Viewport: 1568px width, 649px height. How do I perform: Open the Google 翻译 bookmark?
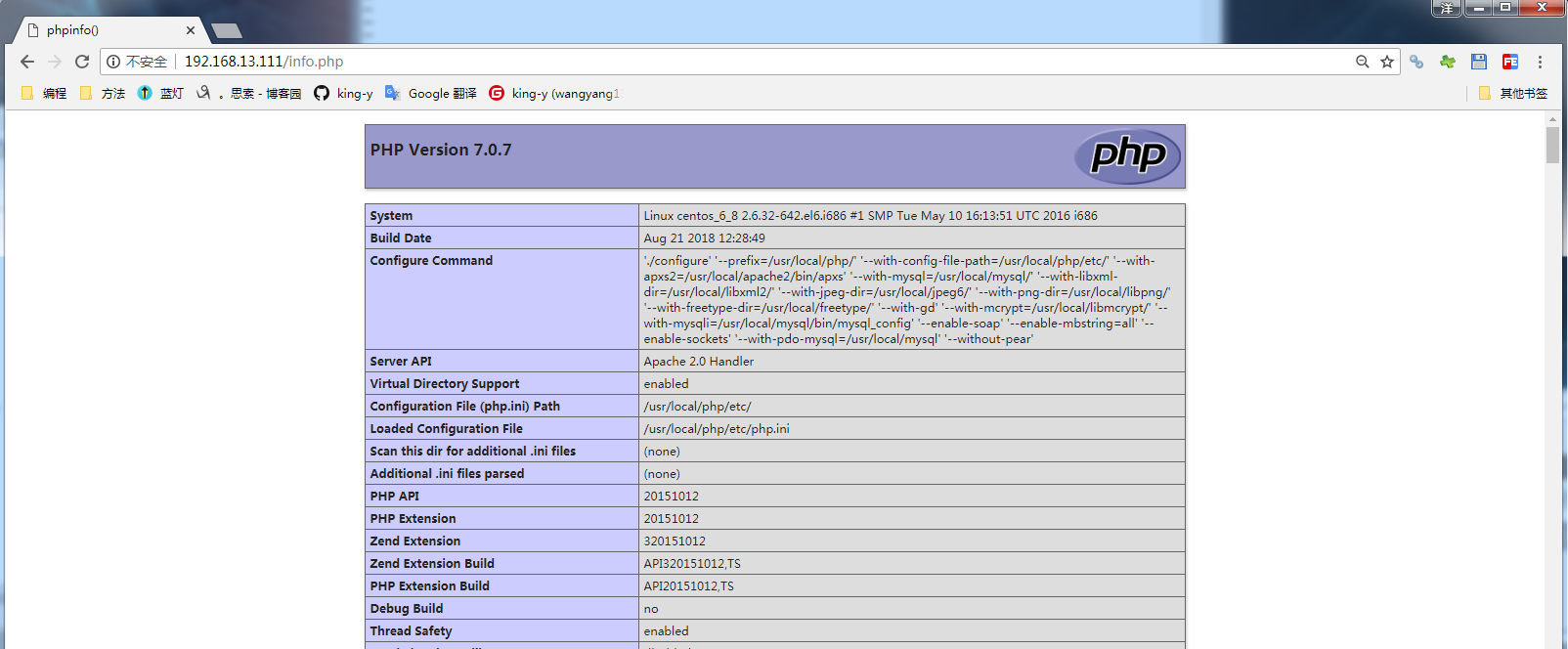pos(431,93)
